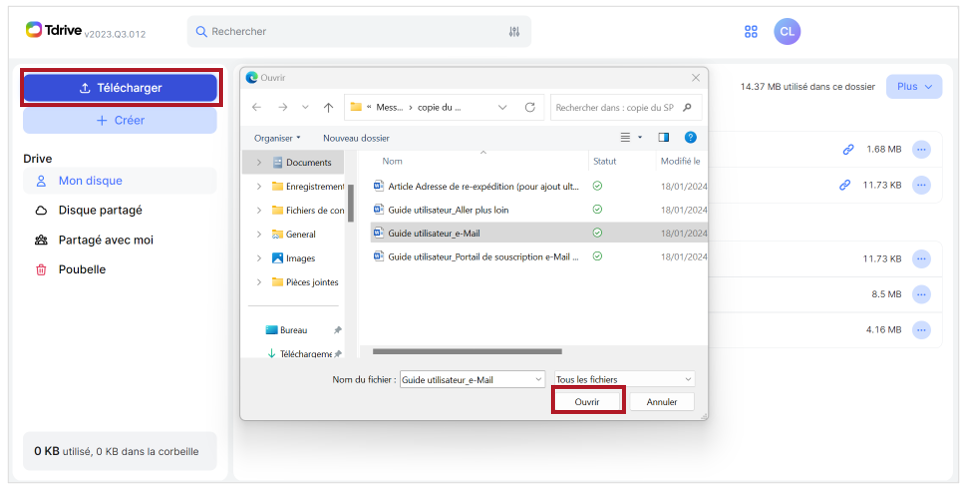Click Word icon of Aller plus loin file
Image resolution: width=967 pixels, height=496 pixels.
tap(379, 210)
